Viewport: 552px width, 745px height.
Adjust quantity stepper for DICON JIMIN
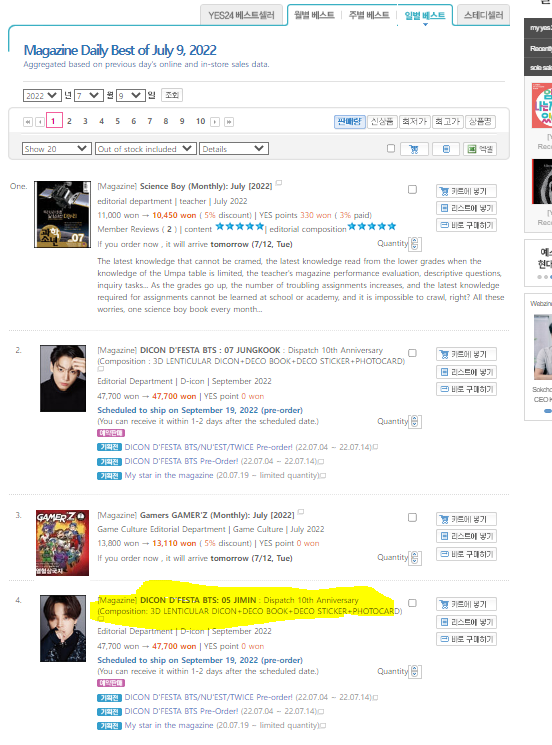(415, 671)
